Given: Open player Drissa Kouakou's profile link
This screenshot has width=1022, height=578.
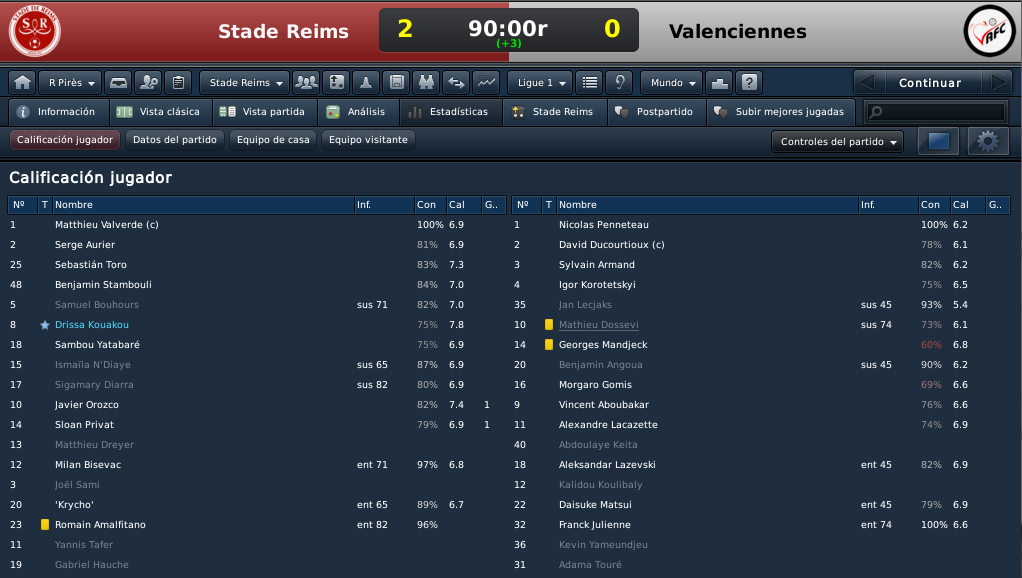Looking at the screenshot, I should click(x=92, y=325).
